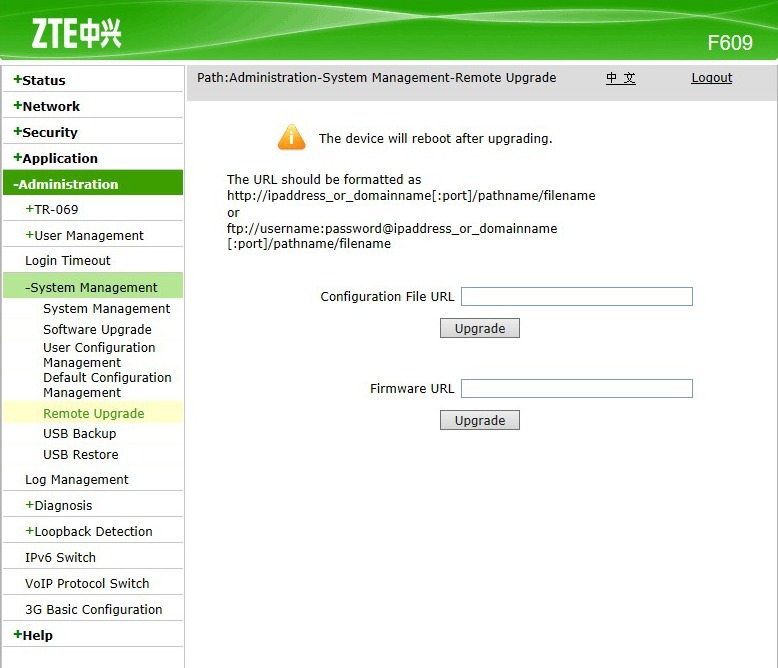
Task: Expand the Network menu
Action: pos(47,106)
